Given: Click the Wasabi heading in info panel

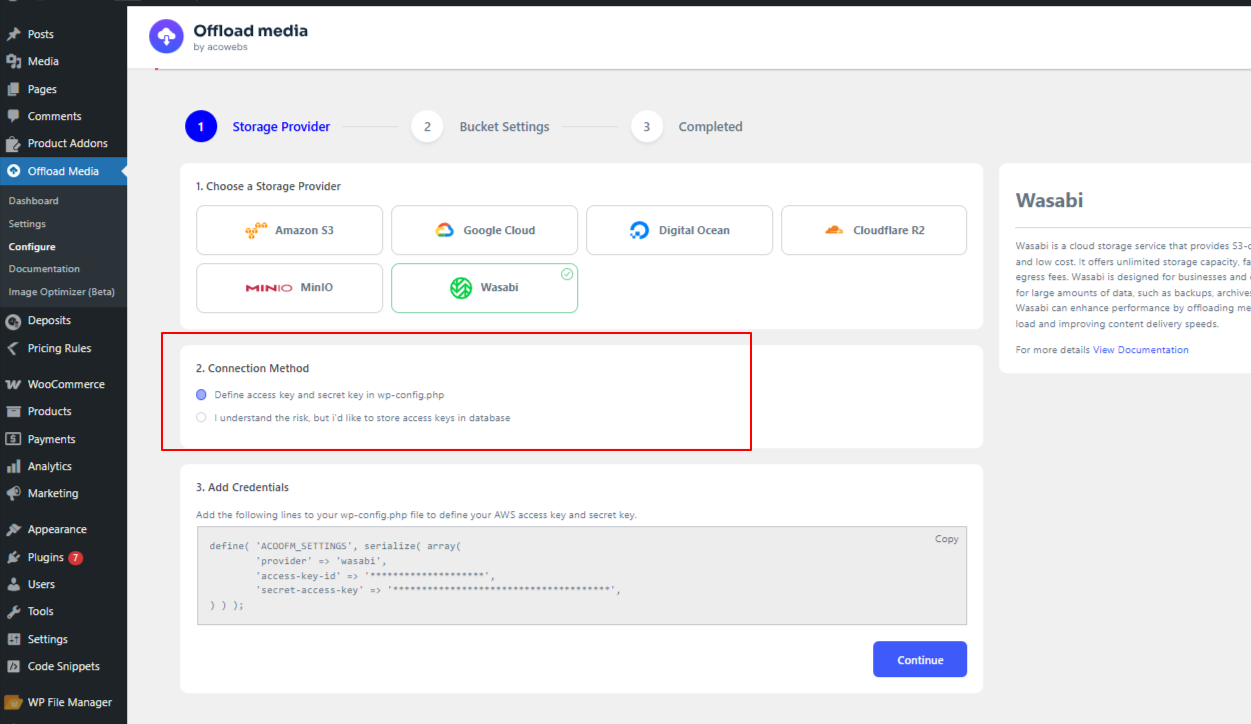Looking at the screenshot, I should pyautogui.click(x=1049, y=200).
